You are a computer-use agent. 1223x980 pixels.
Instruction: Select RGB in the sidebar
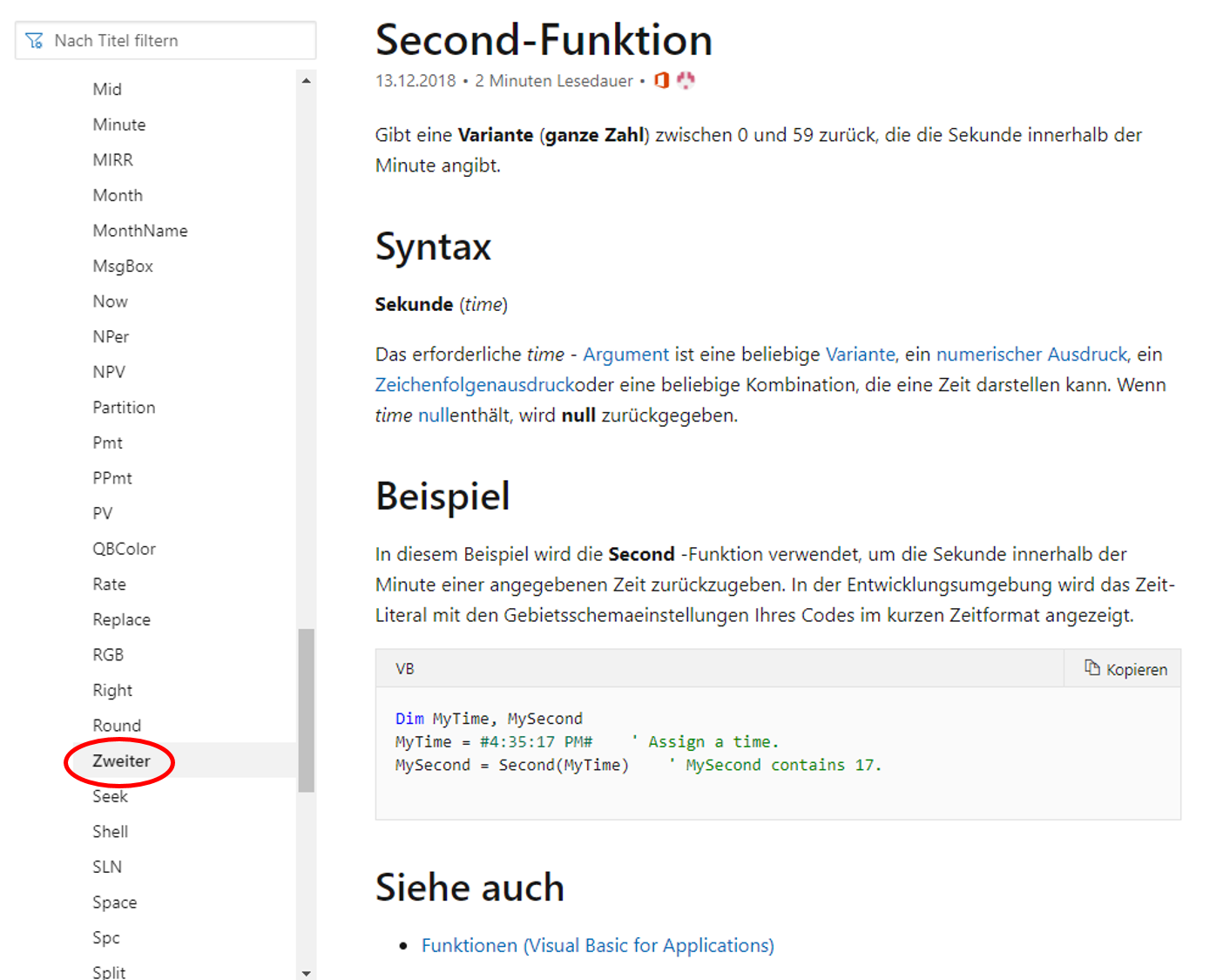[x=108, y=655]
